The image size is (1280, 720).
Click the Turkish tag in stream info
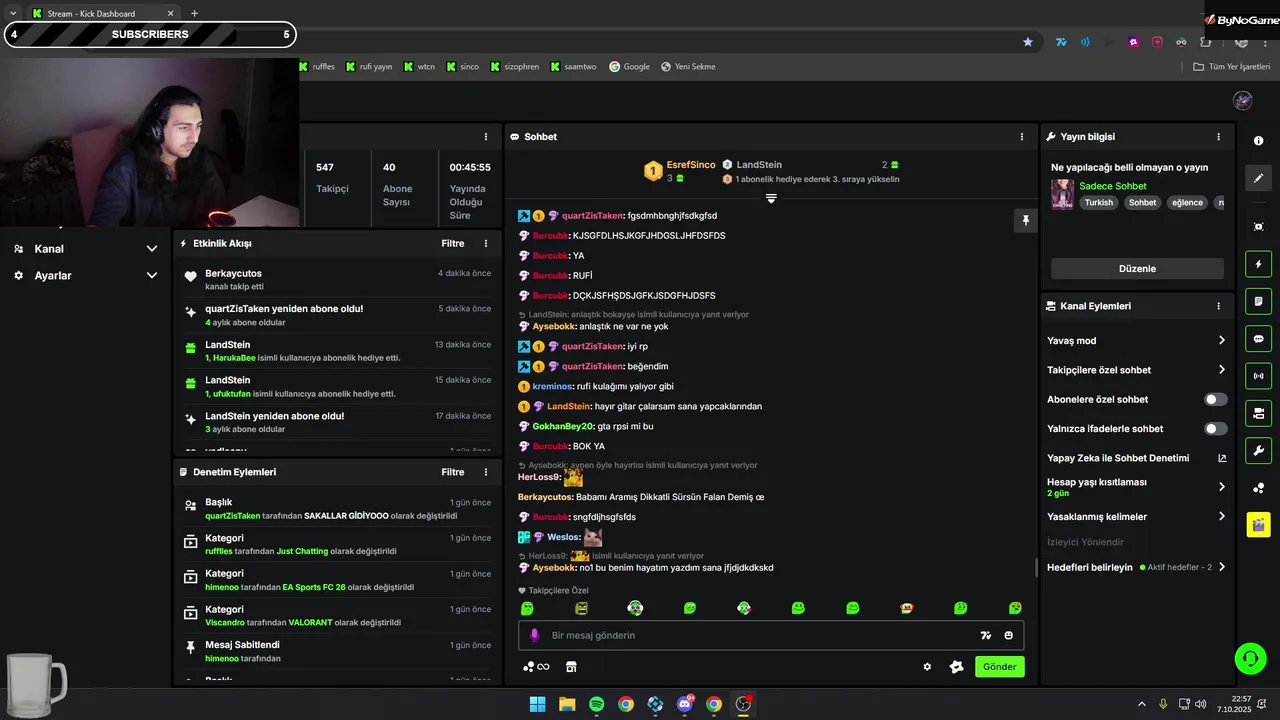pos(1098,202)
